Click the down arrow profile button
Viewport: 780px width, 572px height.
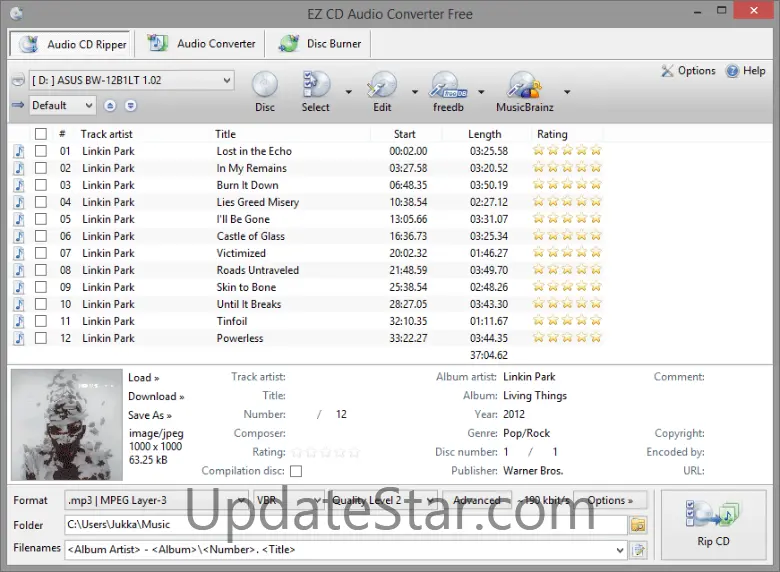[130, 105]
